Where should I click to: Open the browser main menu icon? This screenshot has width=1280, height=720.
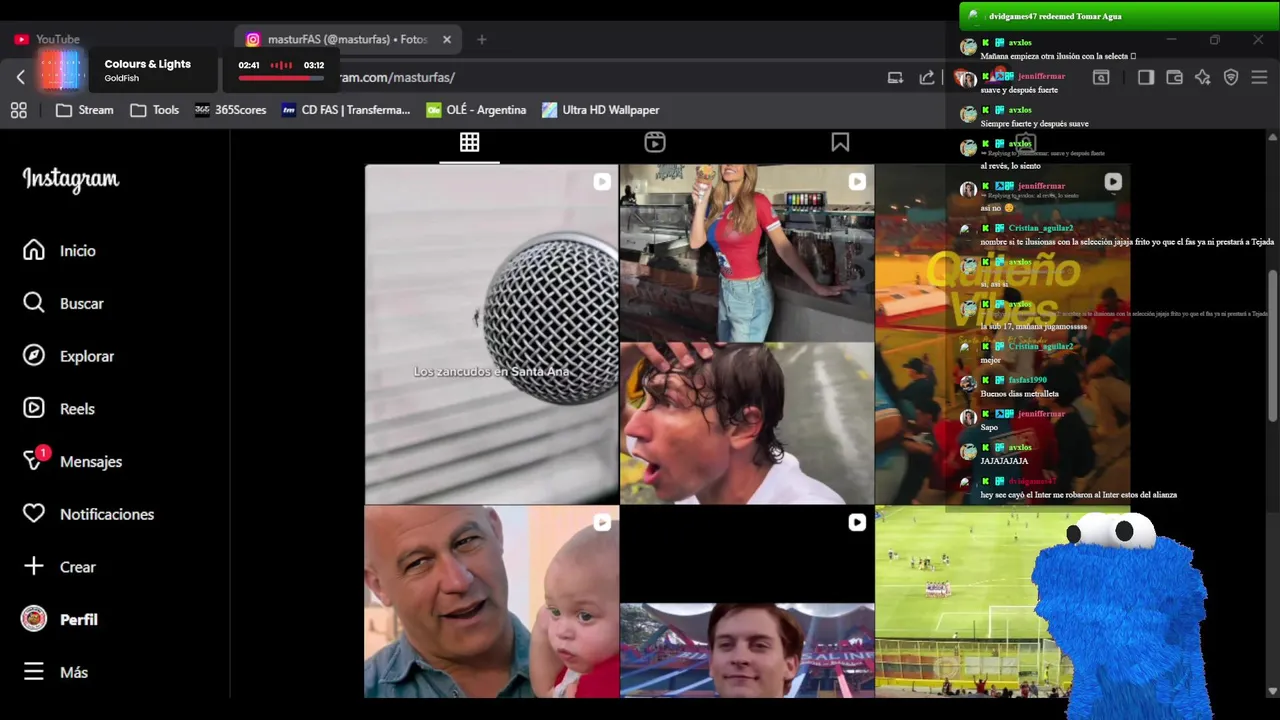[x=1259, y=78]
